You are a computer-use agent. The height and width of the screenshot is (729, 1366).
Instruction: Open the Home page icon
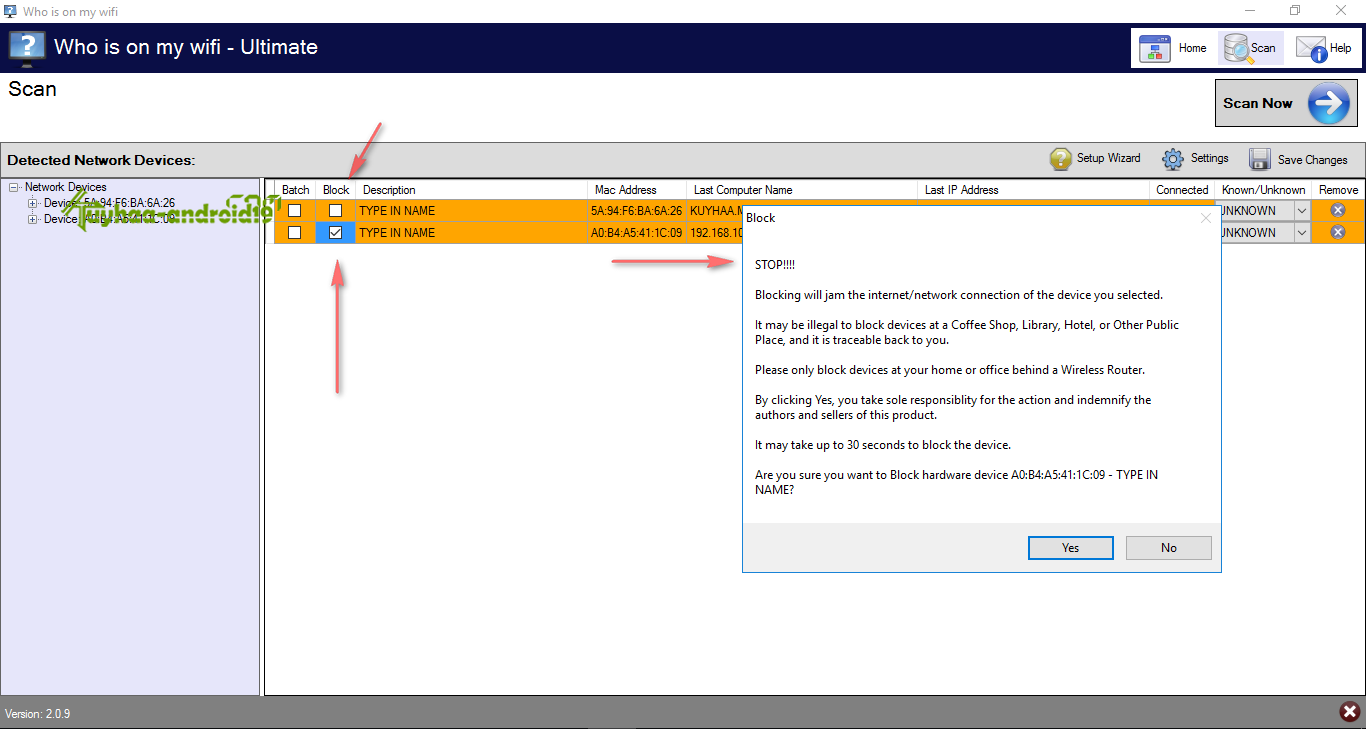1155,48
